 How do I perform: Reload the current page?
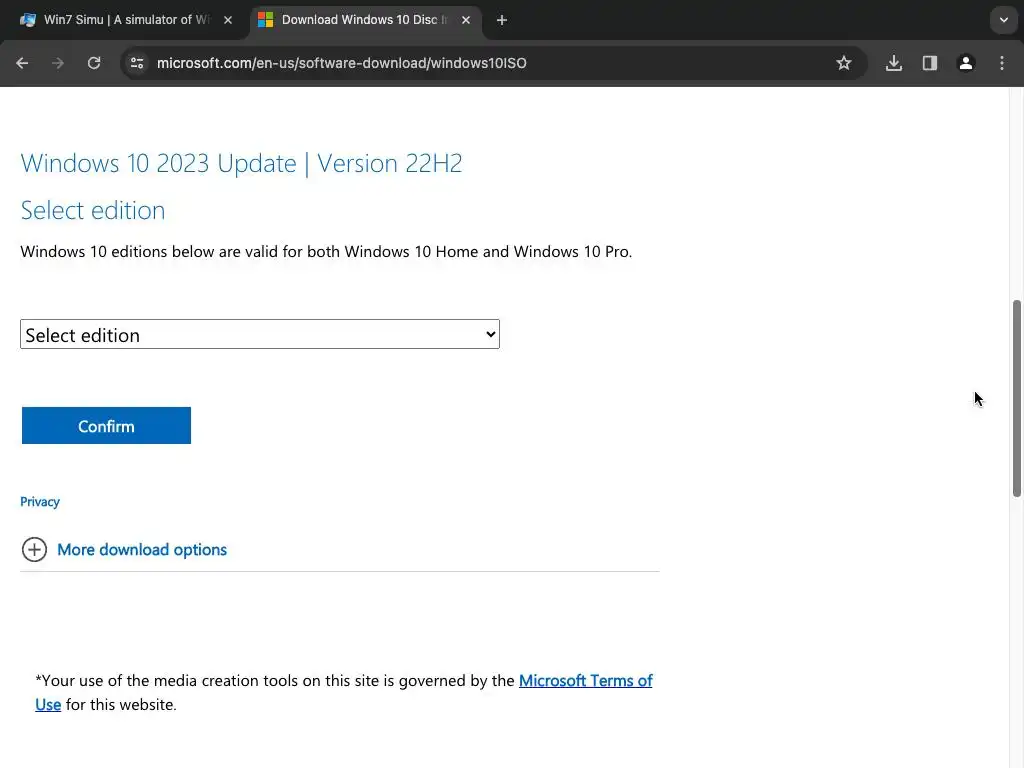[94, 63]
